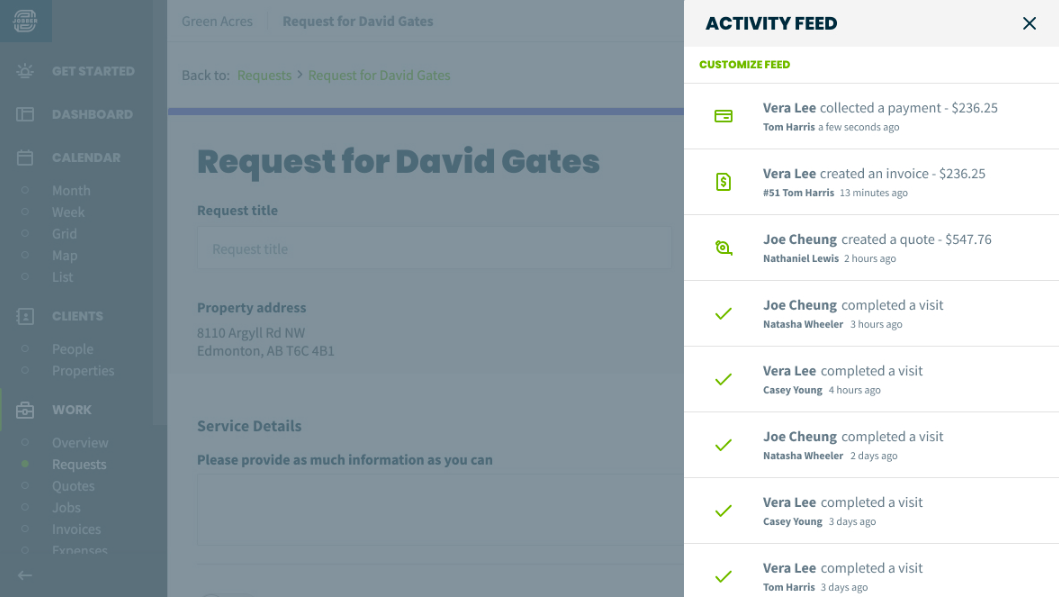
Task: Click the quote magnifier icon for Joe Cheung
Action: [723, 248]
